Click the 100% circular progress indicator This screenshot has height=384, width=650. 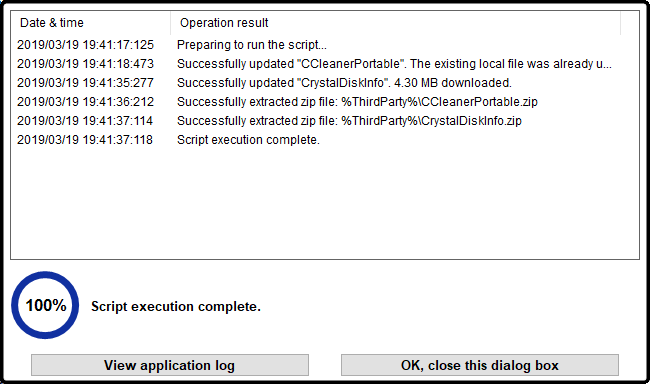45,305
